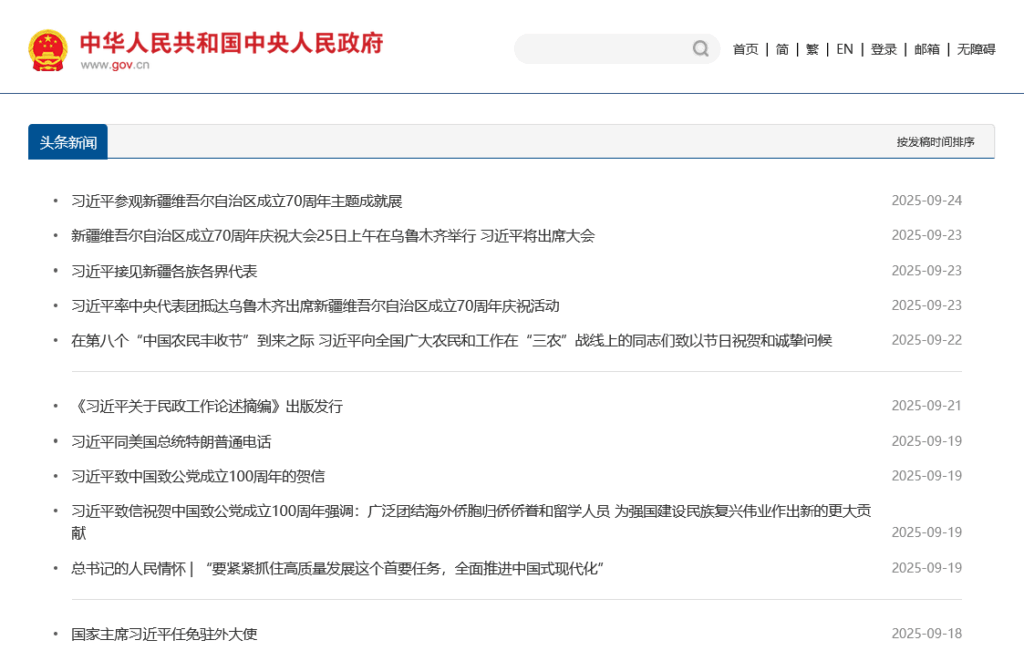Screen dimensions: 1024x661
Task: Open article 习近平同美国总统特朗普通电话
Action: pyautogui.click(x=171, y=441)
